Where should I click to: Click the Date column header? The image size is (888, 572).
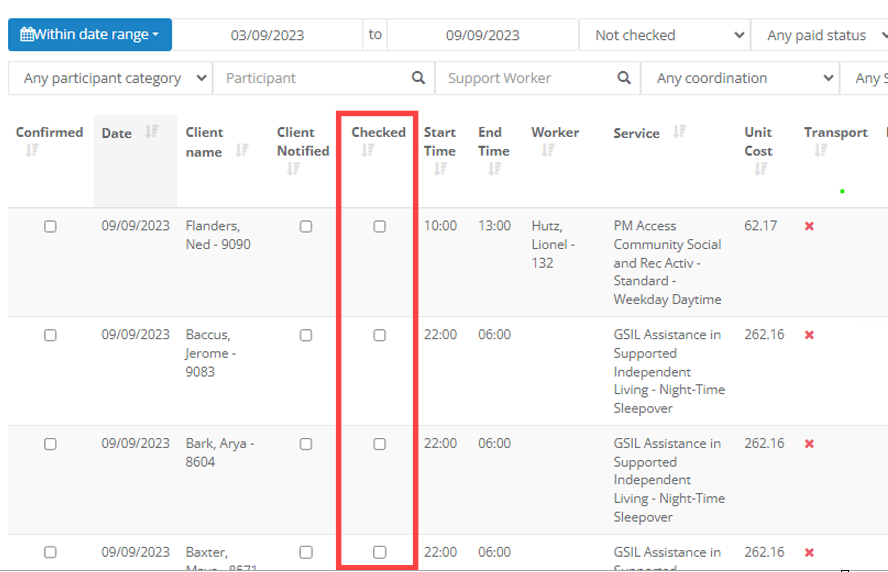tap(117, 133)
